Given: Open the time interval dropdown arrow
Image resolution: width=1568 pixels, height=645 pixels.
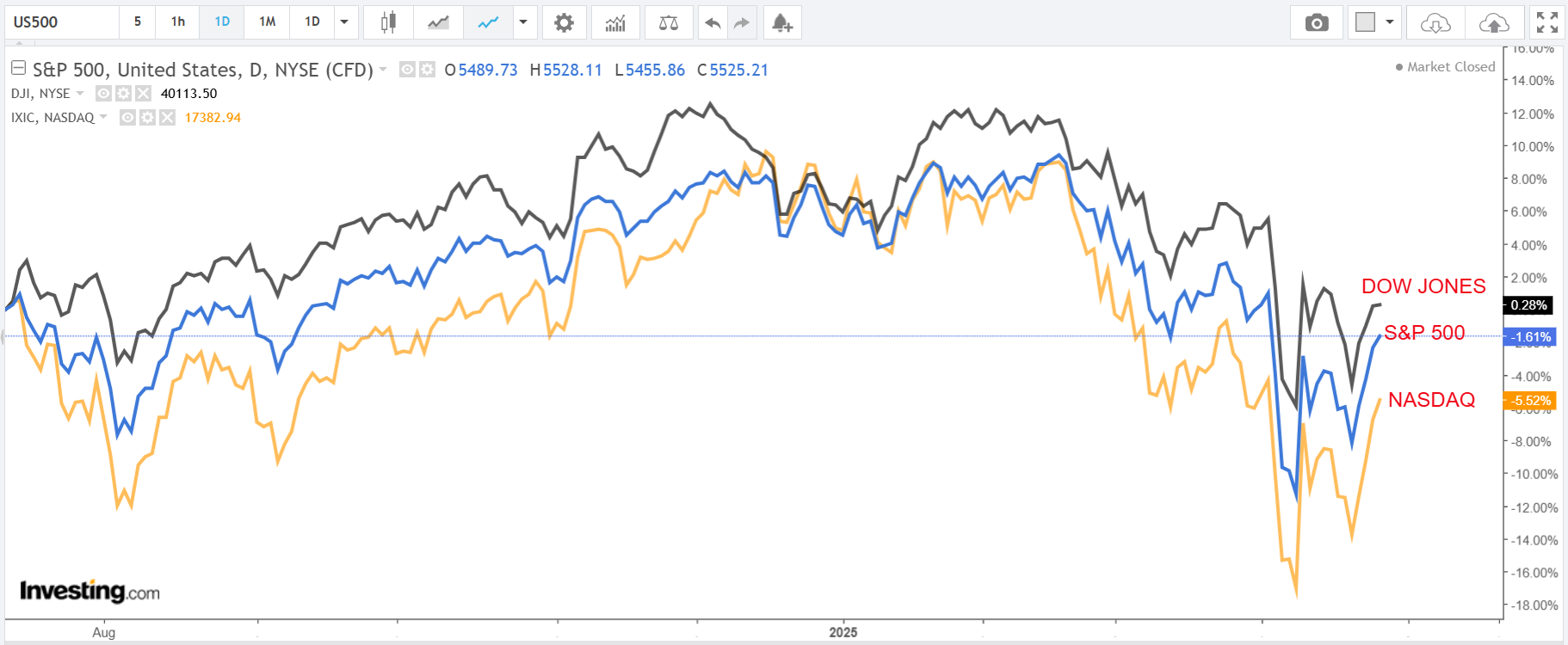Looking at the screenshot, I should click(344, 22).
